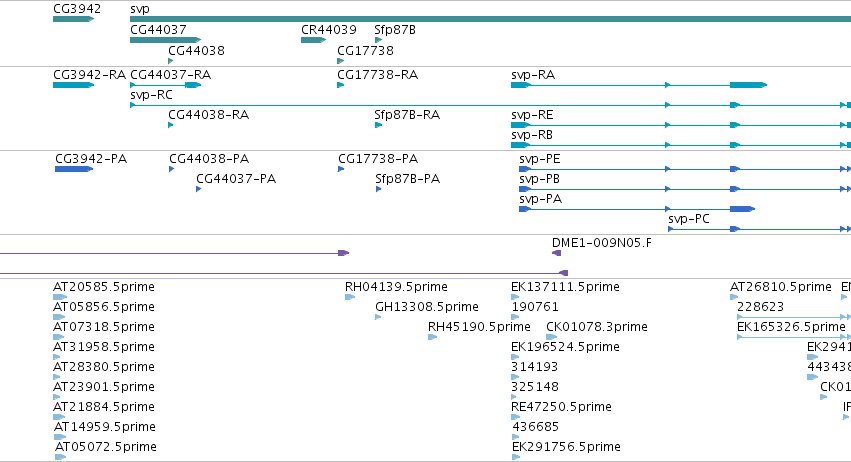Click protein CG44038-PA
Image resolution: width=851 pixels, height=462 pixels.
point(209,159)
